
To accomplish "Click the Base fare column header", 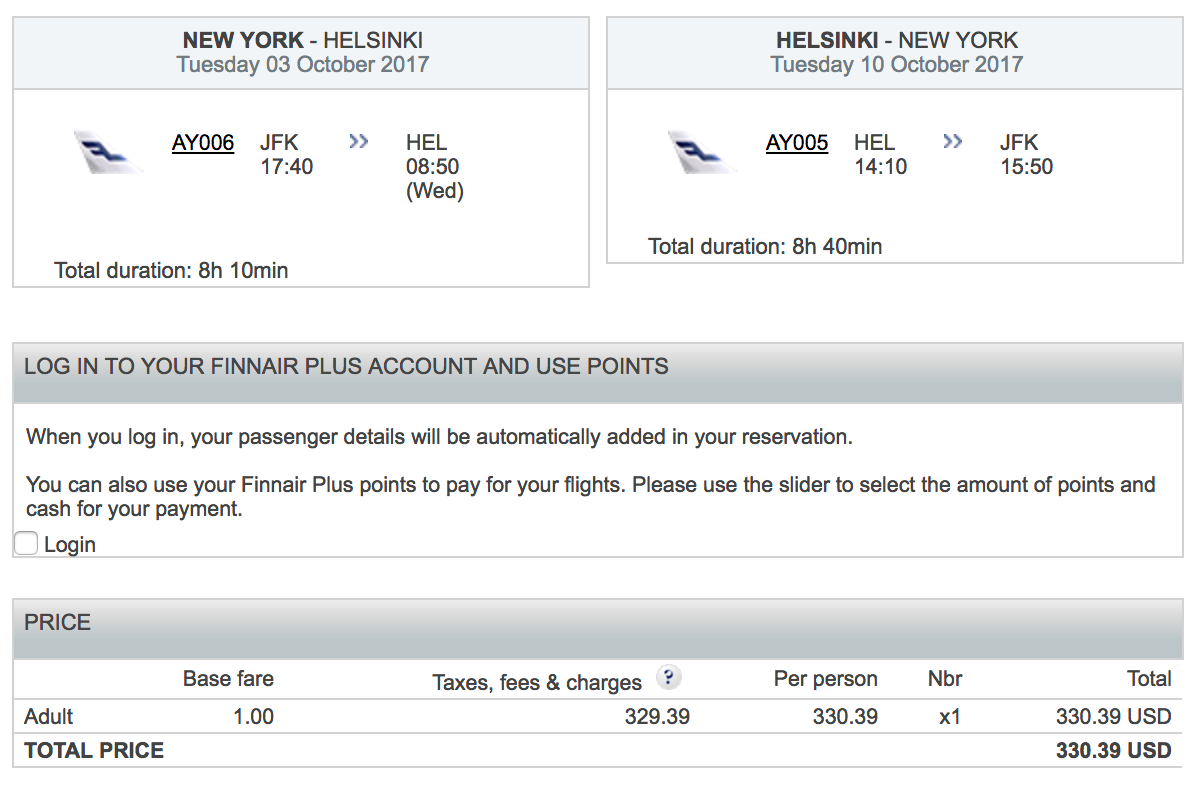I will [x=228, y=679].
